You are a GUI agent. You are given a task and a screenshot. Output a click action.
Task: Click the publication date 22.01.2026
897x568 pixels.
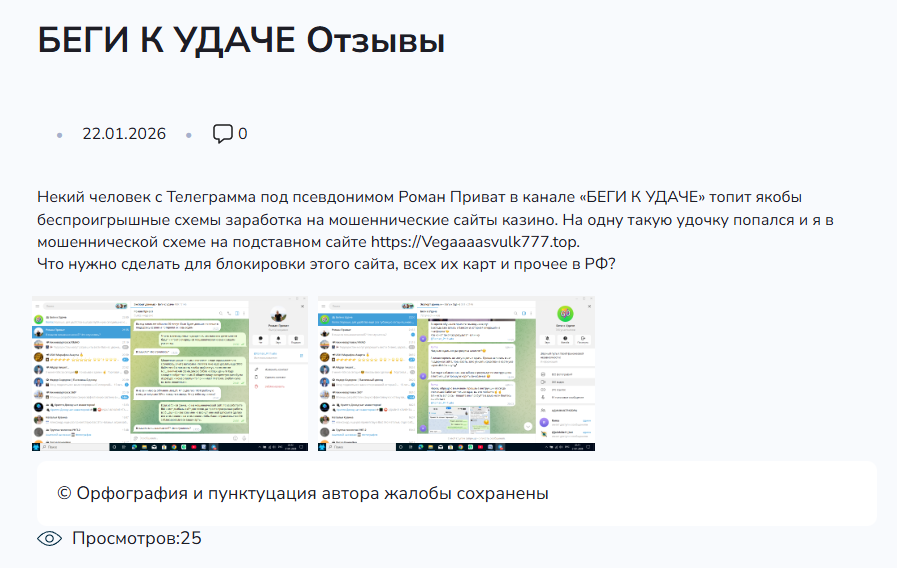pos(124,134)
